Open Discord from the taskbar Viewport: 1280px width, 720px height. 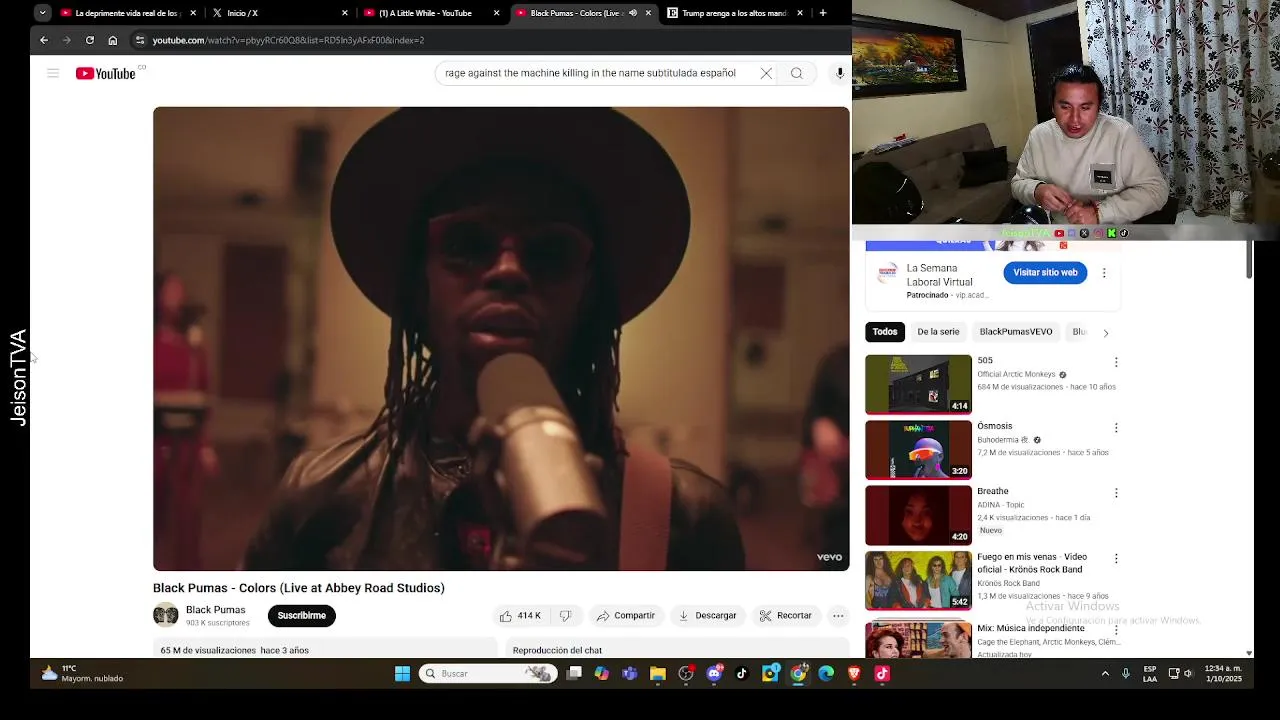[714, 674]
